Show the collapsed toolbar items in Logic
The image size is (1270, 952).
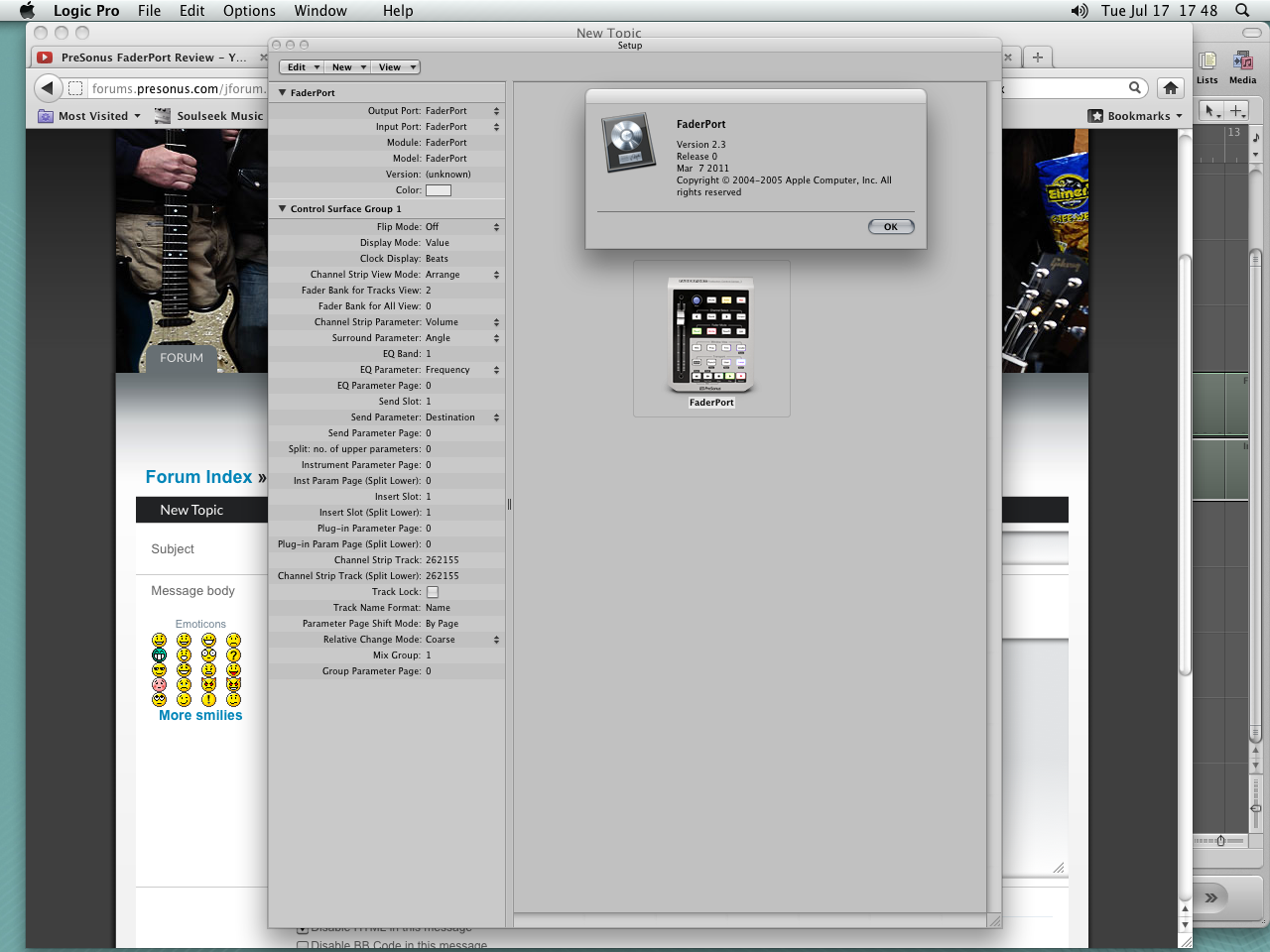1211,897
